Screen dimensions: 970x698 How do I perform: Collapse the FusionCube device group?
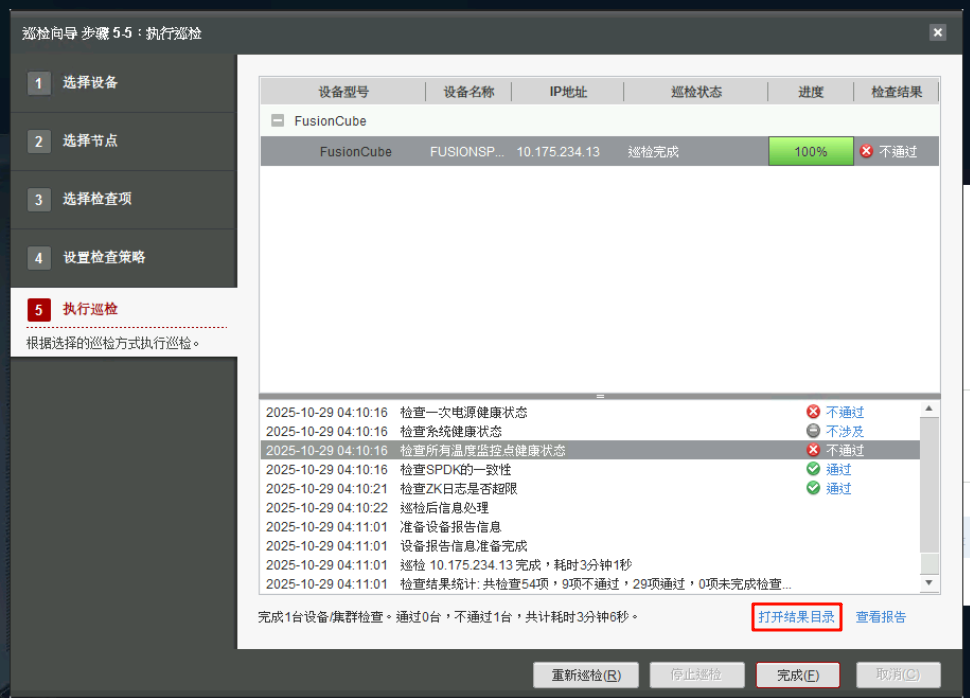pyautogui.click(x=278, y=121)
